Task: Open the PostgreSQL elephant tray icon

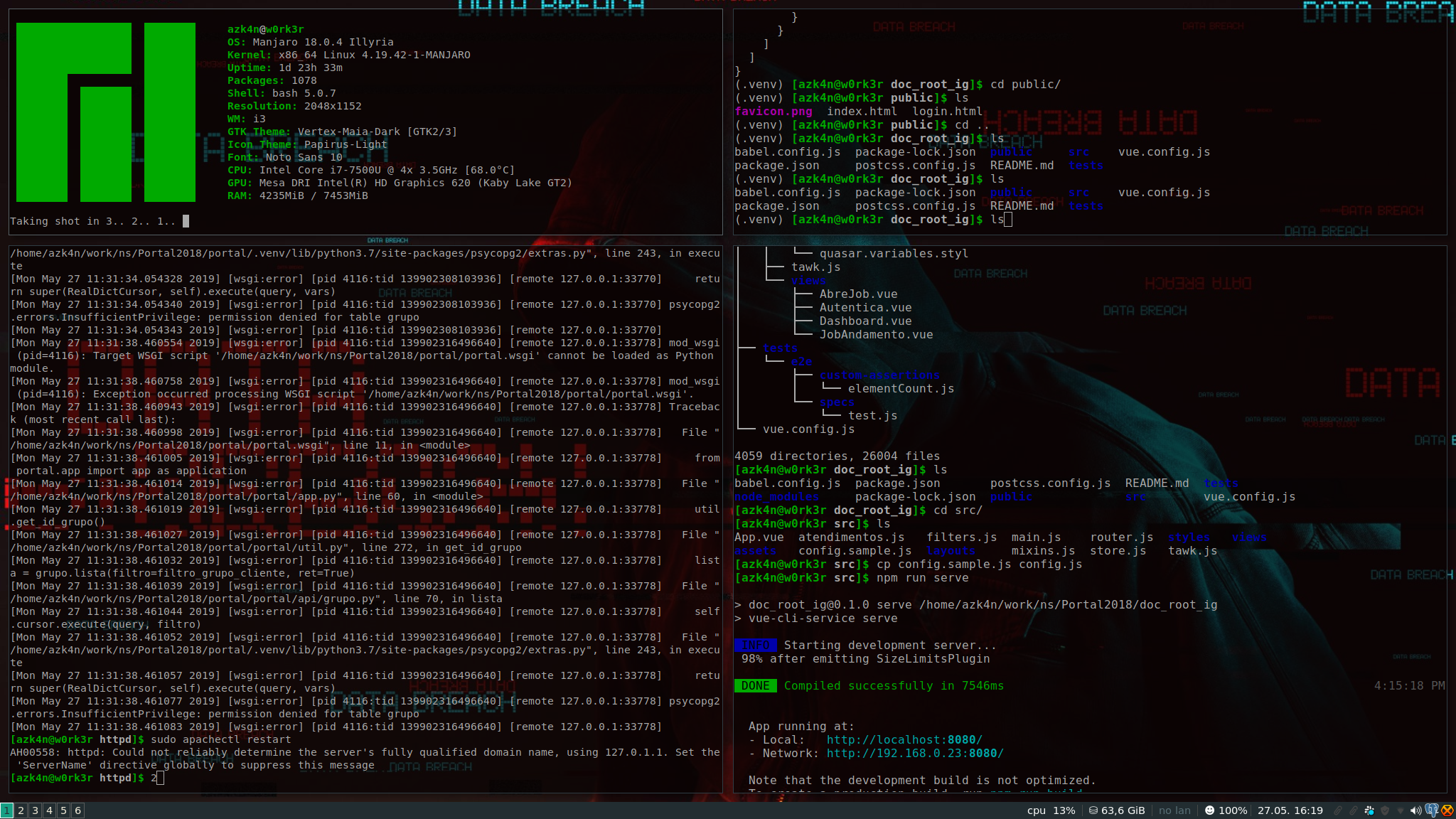Action: (x=1432, y=810)
